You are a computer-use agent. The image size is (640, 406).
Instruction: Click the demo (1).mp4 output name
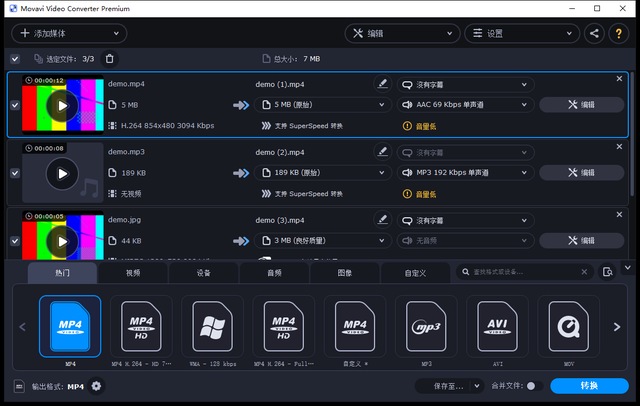point(280,84)
